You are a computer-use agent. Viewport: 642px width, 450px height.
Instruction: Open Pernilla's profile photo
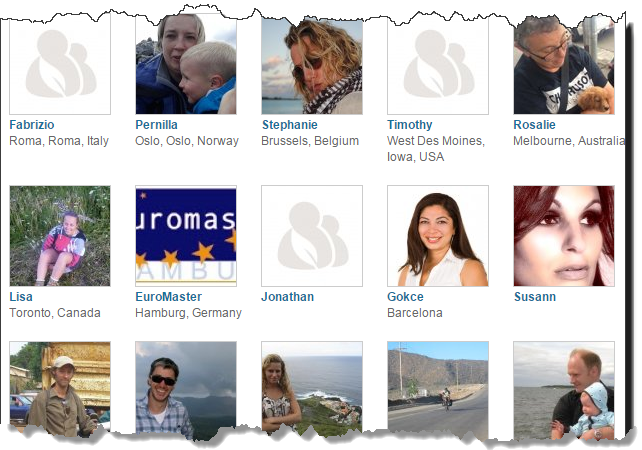(x=186, y=64)
